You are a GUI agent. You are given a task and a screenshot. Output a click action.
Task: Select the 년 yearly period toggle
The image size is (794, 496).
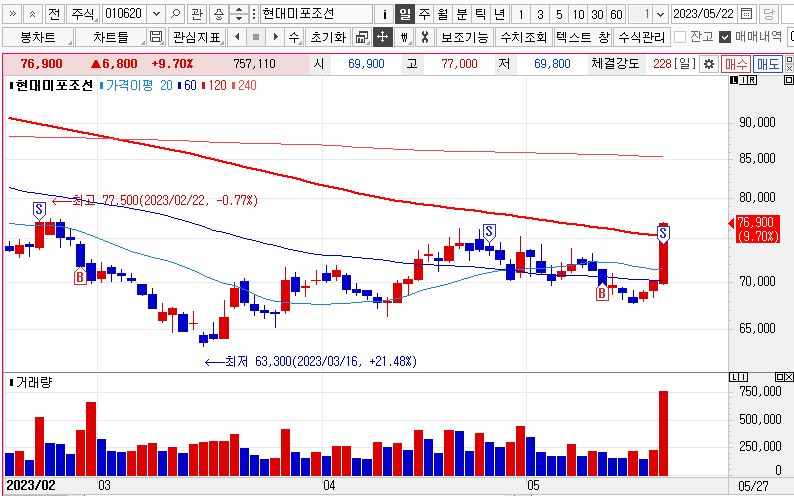pyautogui.click(x=499, y=14)
